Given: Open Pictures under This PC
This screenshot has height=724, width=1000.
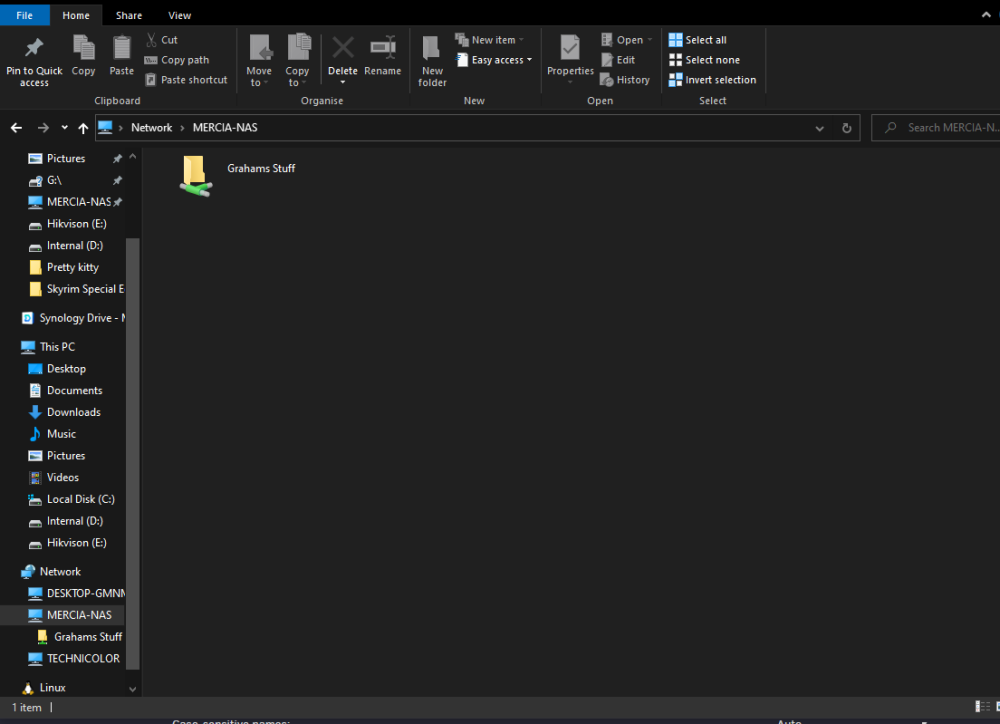Looking at the screenshot, I should click(66, 455).
